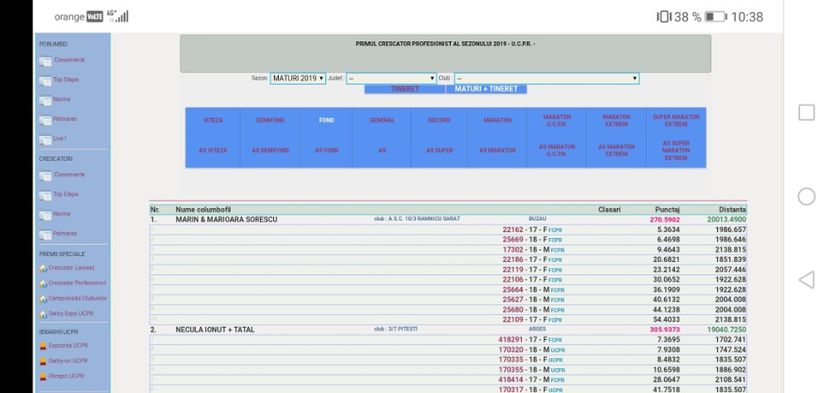Open Expozitia UCPR hierarchy

68,346
